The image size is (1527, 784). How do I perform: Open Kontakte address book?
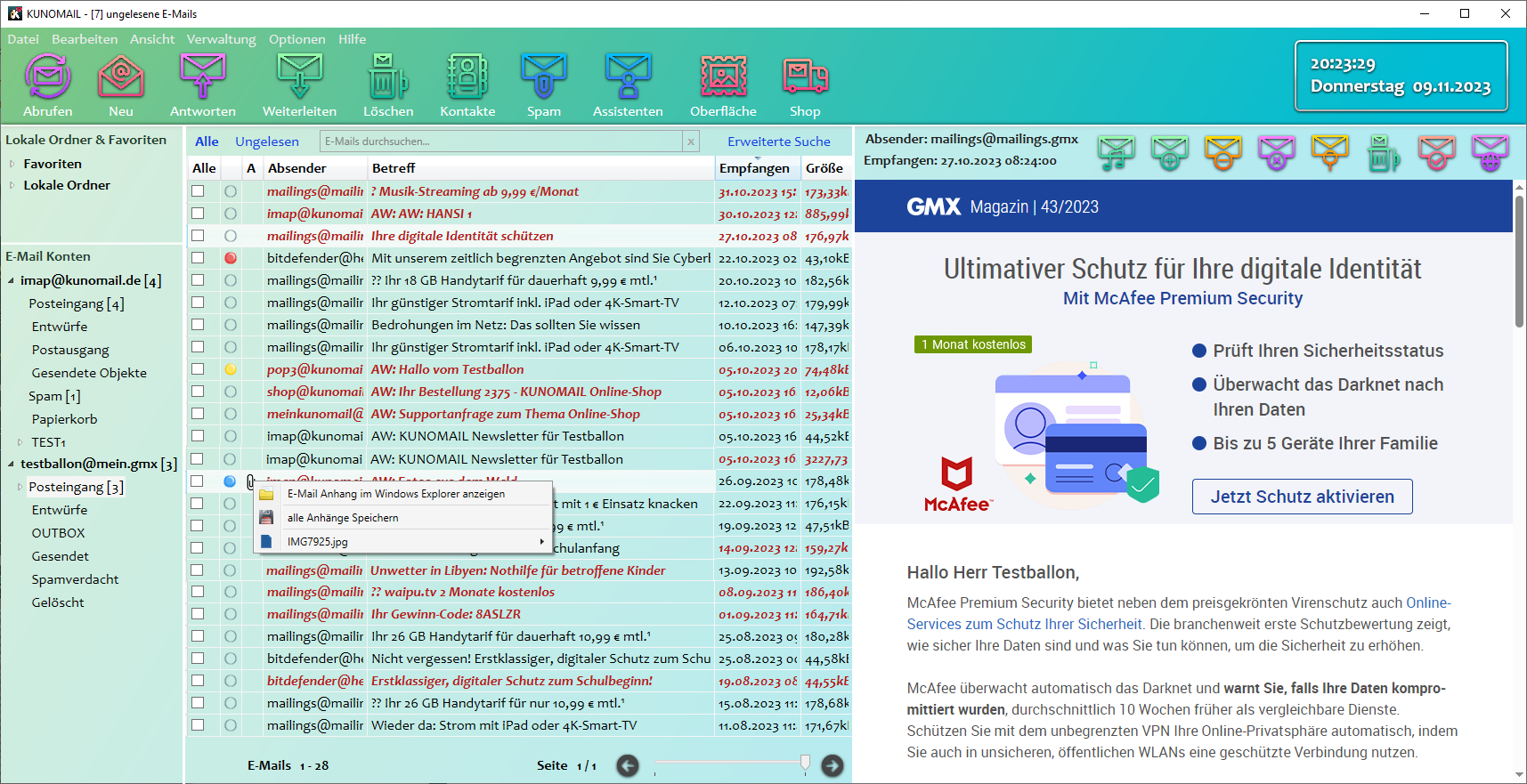467,77
